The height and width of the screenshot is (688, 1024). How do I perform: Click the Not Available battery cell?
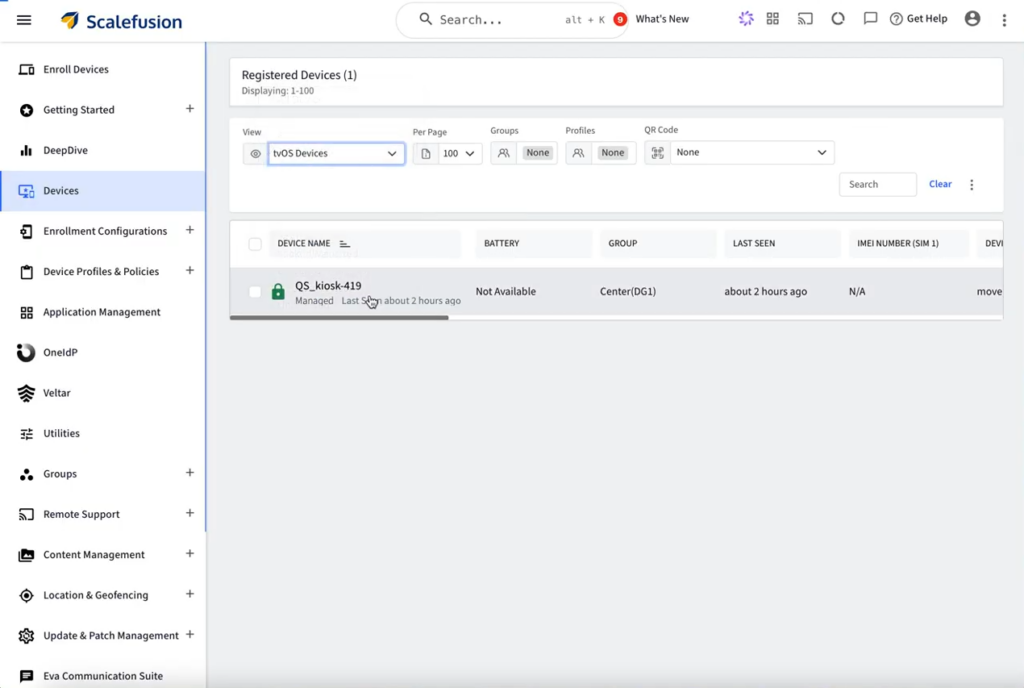point(505,292)
